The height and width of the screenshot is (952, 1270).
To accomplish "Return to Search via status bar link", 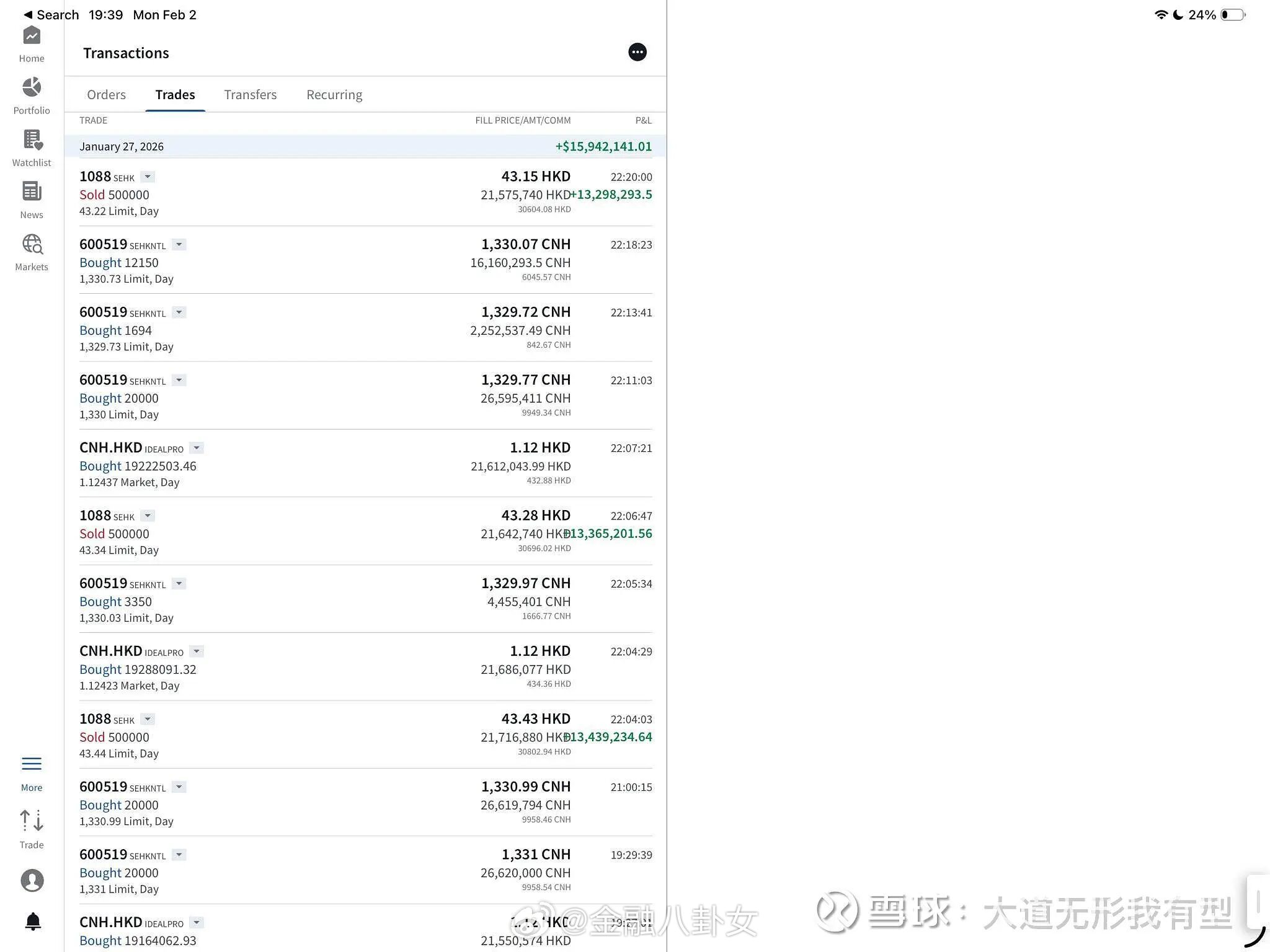I will tap(51, 14).
